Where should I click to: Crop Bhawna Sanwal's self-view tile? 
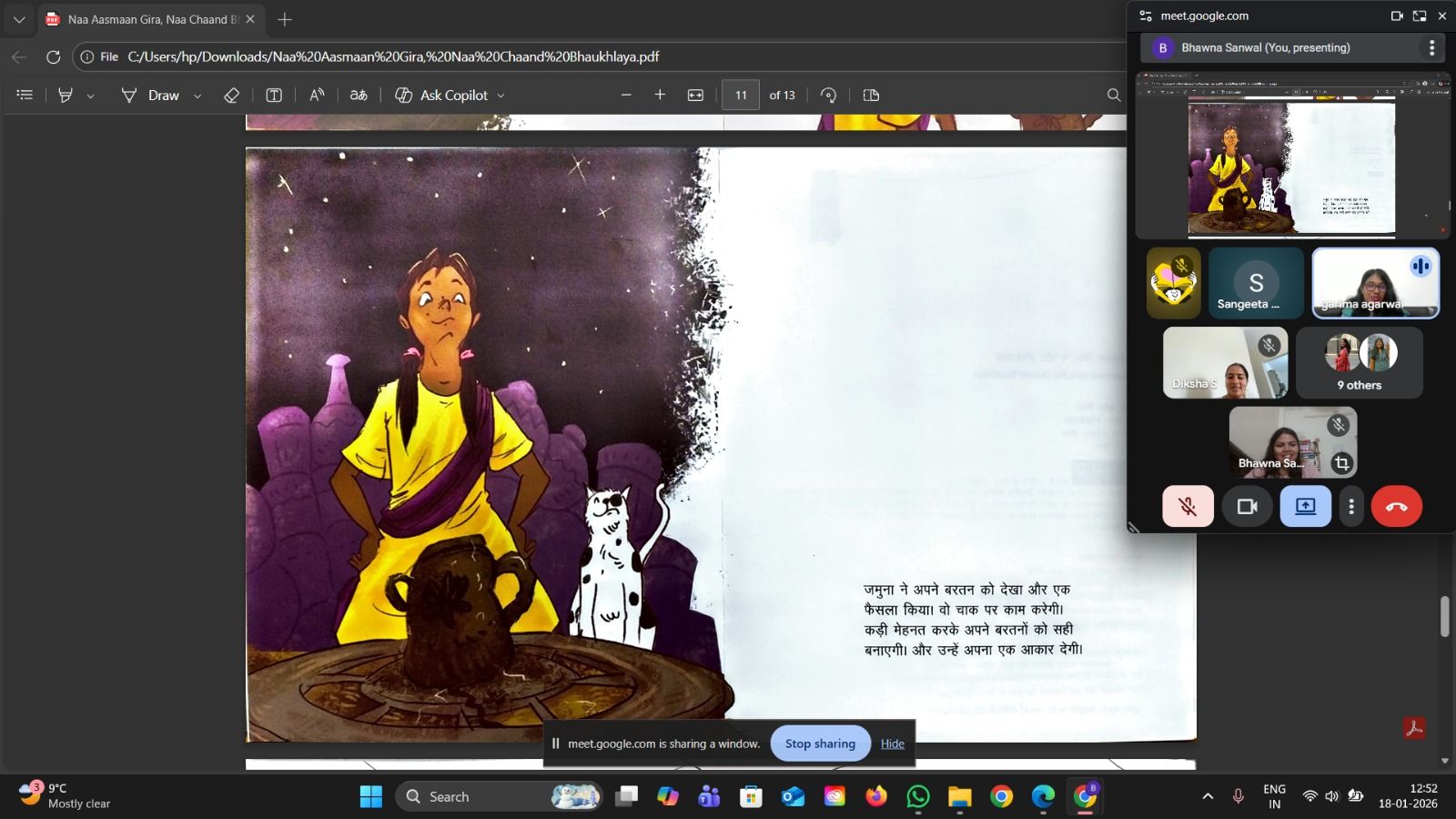coord(1341,463)
